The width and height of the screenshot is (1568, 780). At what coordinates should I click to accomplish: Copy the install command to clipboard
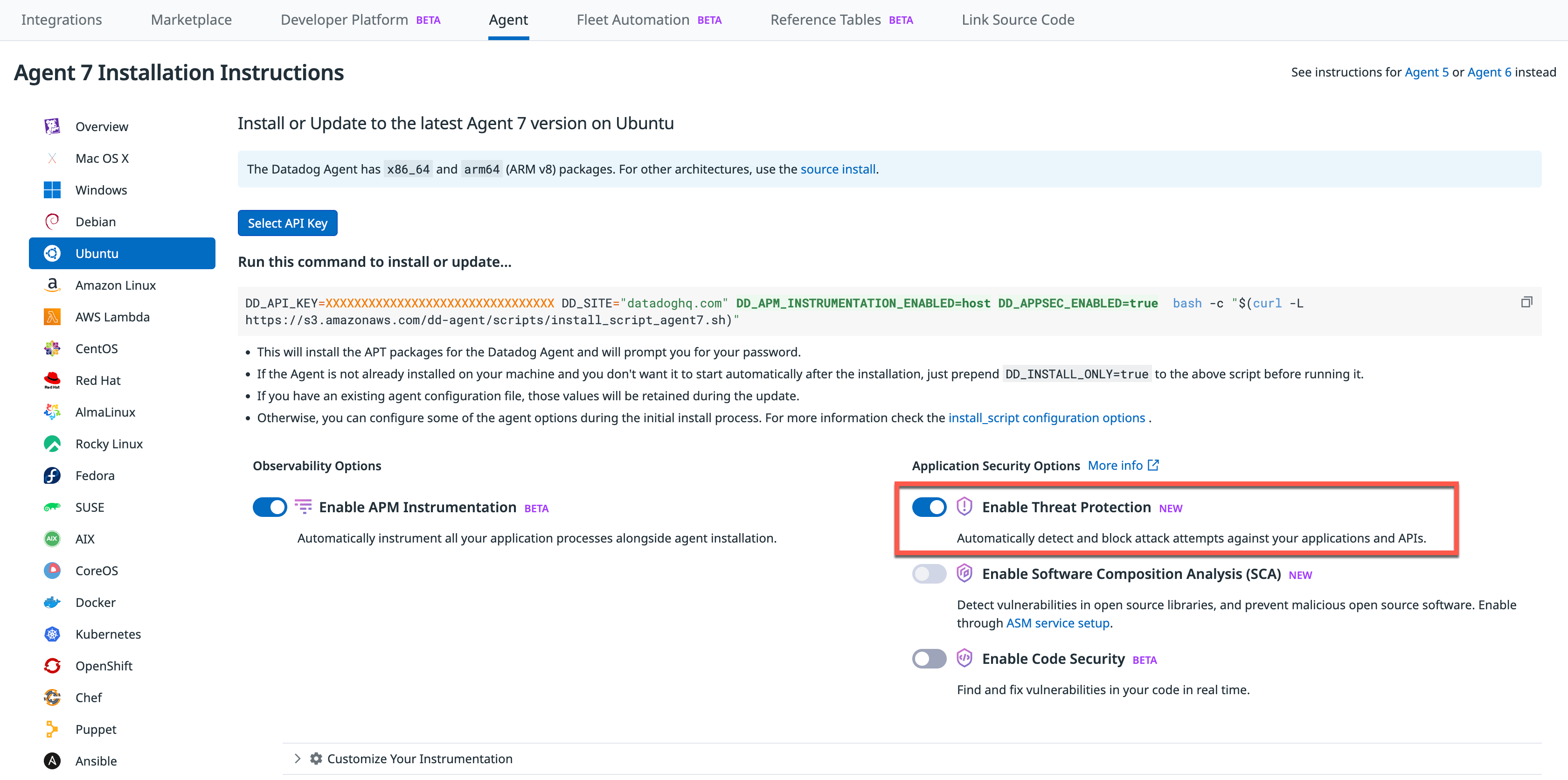[x=1526, y=302]
